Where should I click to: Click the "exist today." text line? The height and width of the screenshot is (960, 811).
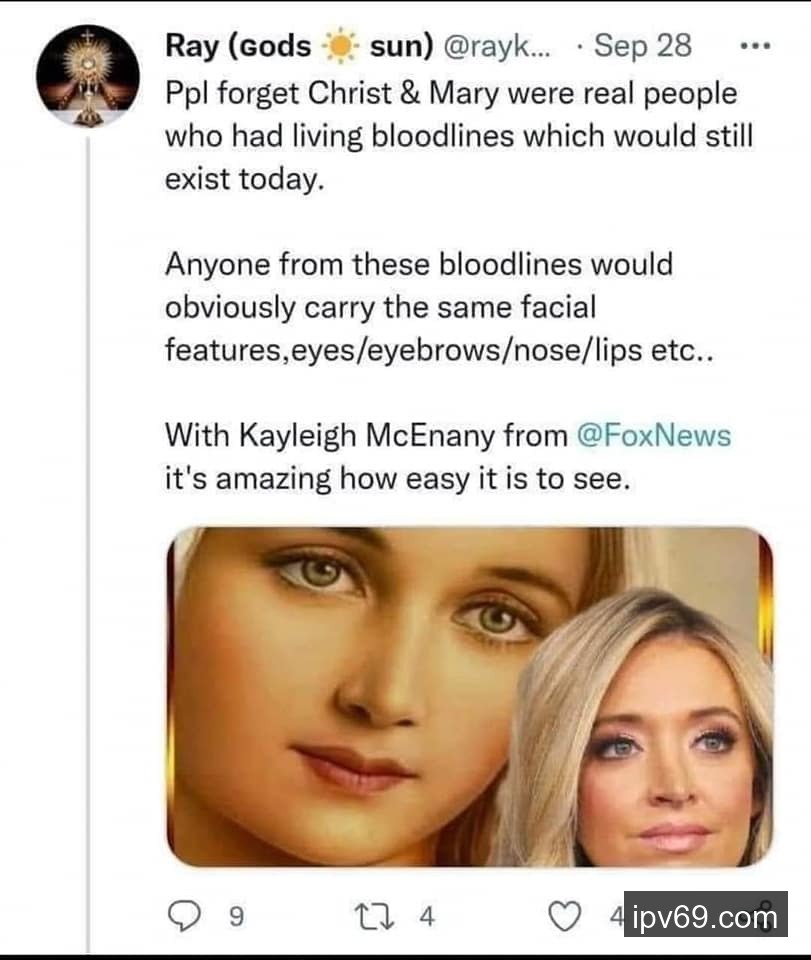245,179
